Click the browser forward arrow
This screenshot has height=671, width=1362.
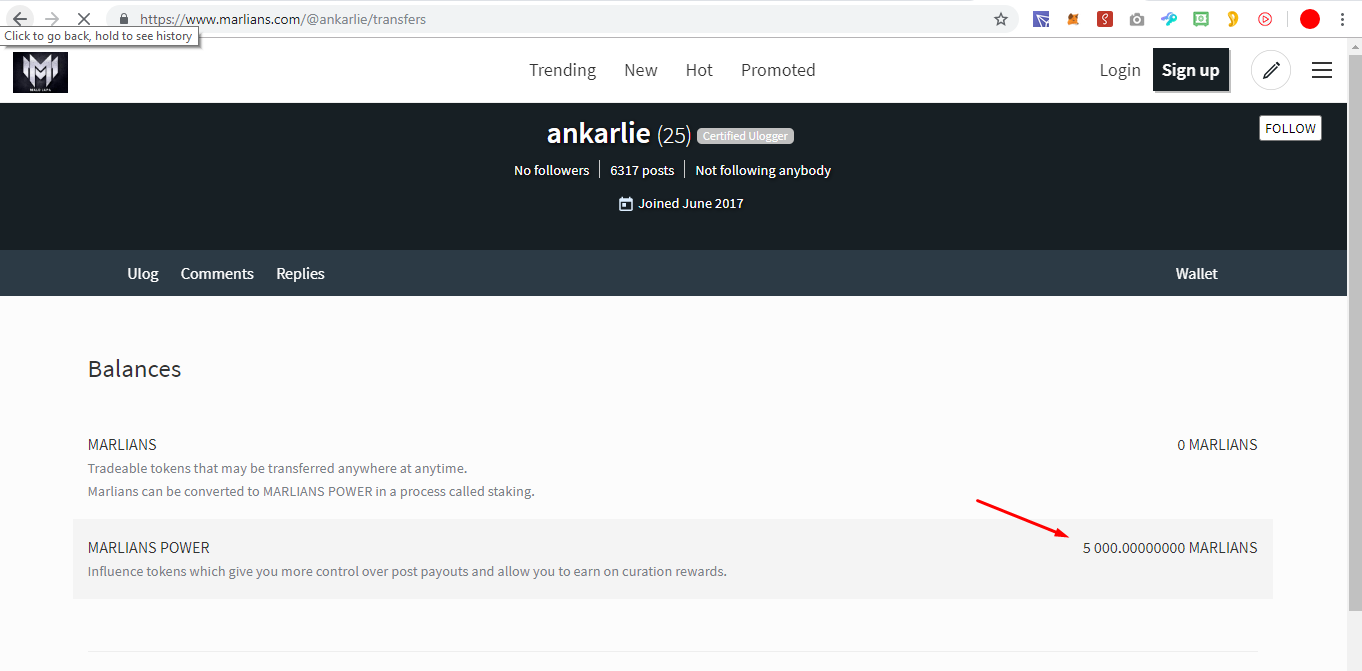(x=52, y=19)
